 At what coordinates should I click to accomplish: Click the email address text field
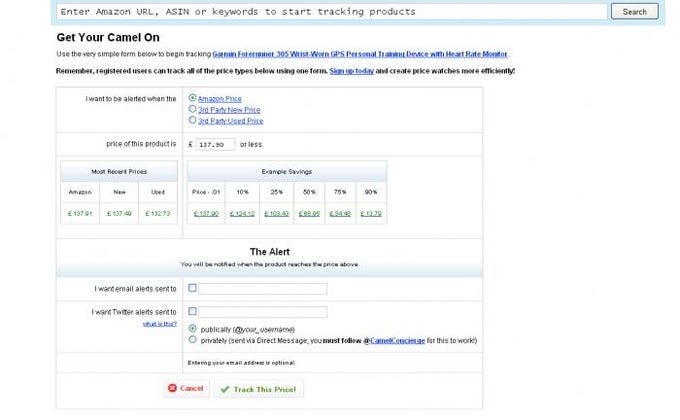click(262, 288)
